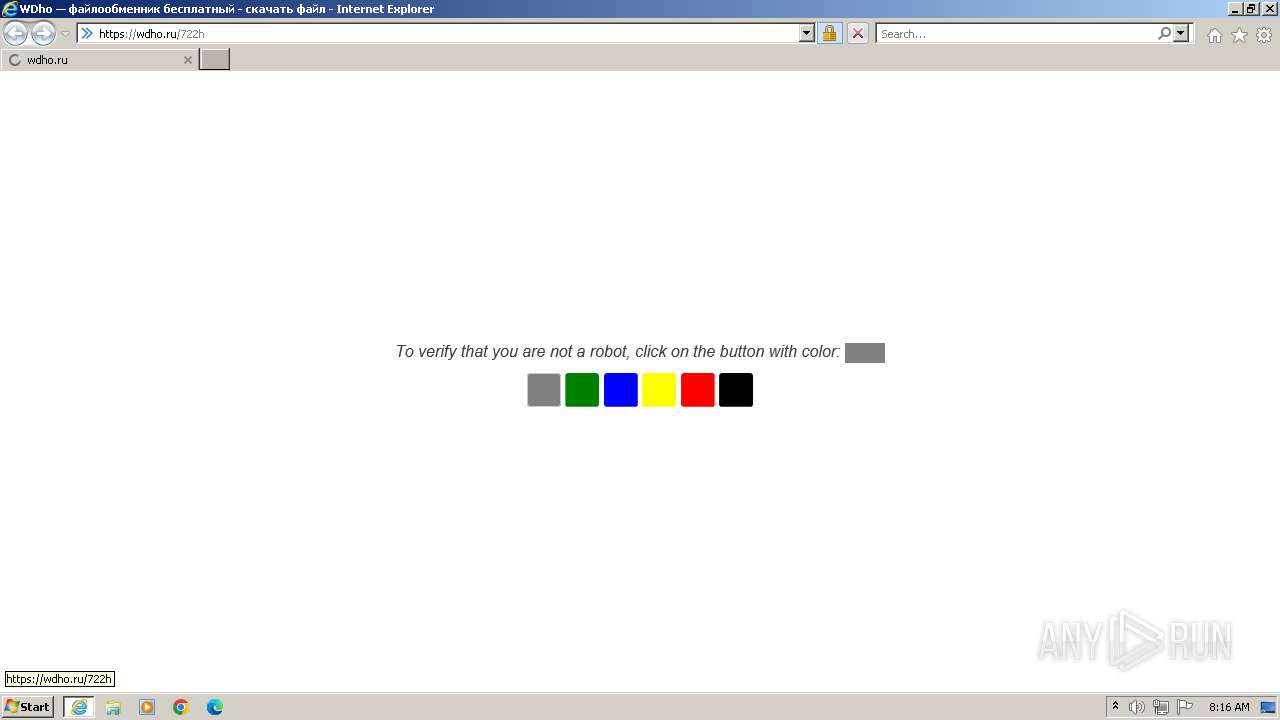Open the Tools gear icon

click(x=1264, y=35)
